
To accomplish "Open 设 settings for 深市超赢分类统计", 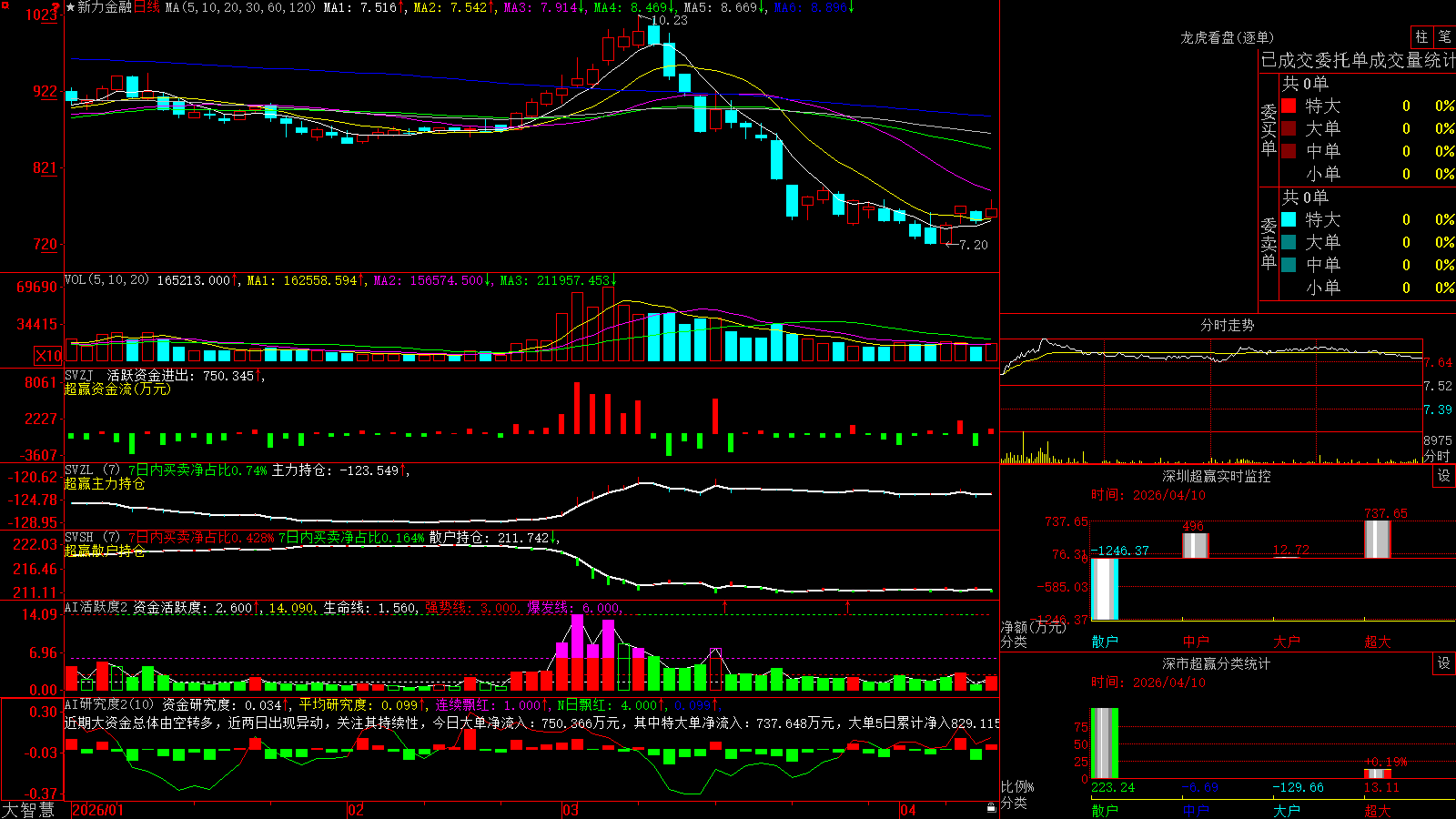I will click(x=1444, y=663).
